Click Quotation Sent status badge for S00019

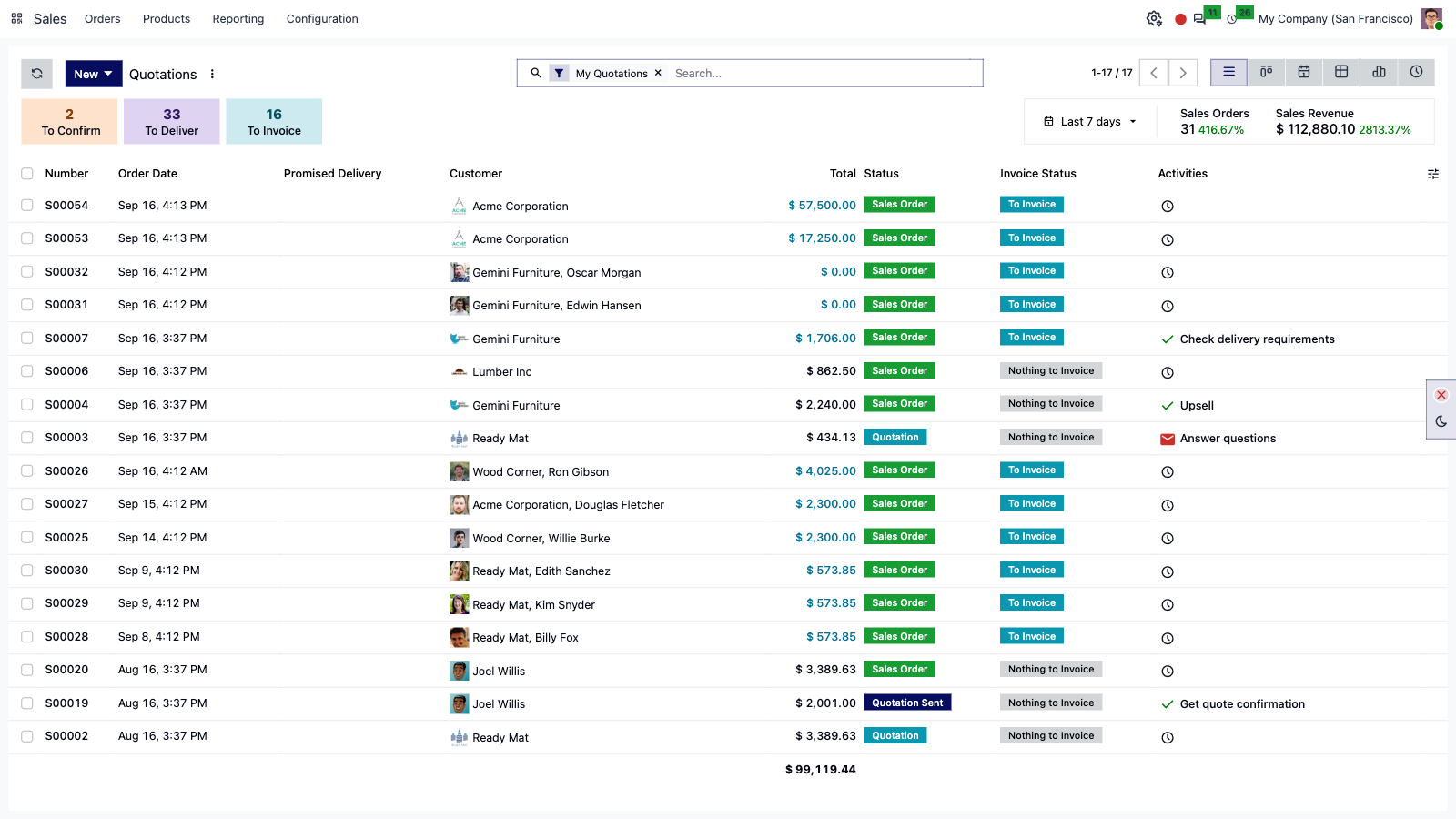[907, 703]
